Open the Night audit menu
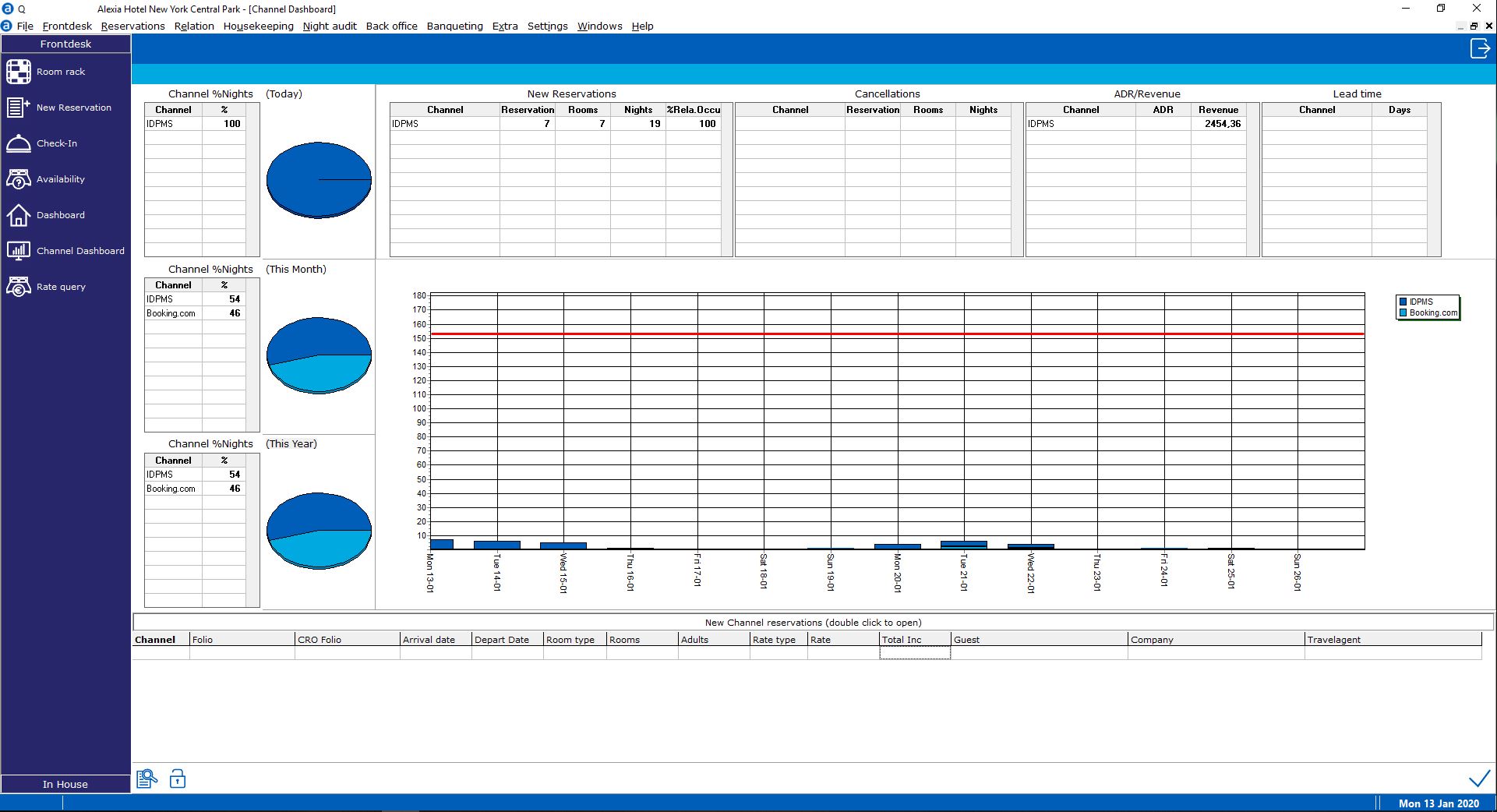Image resolution: width=1497 pixels, height=812 pixels. (330, 26)
